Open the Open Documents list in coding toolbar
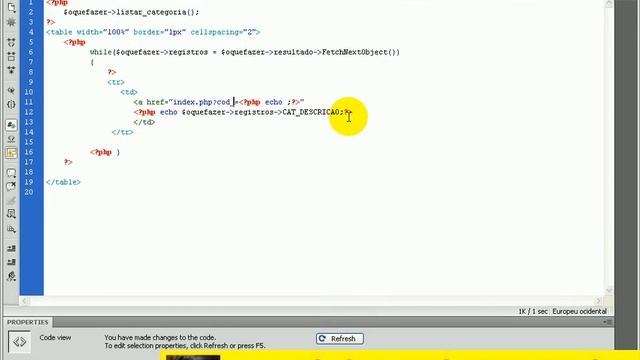This screenshot has width=640, height=360. [x=11, y=8]
